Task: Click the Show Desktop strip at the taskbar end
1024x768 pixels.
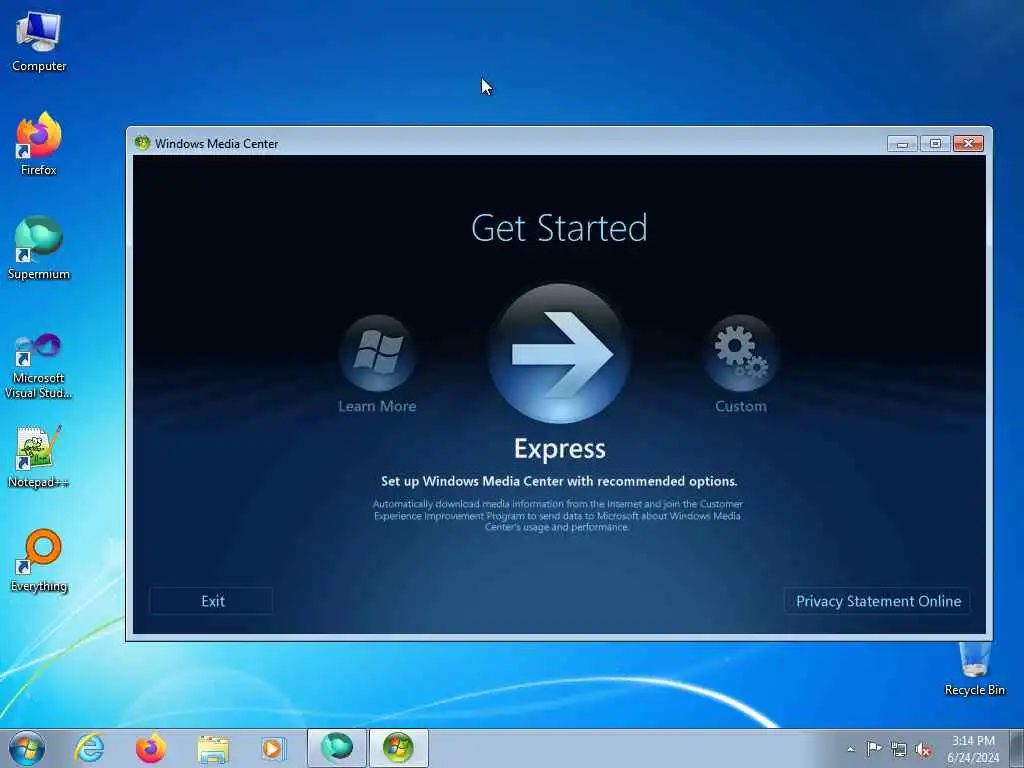Action: pos(1017,748)
